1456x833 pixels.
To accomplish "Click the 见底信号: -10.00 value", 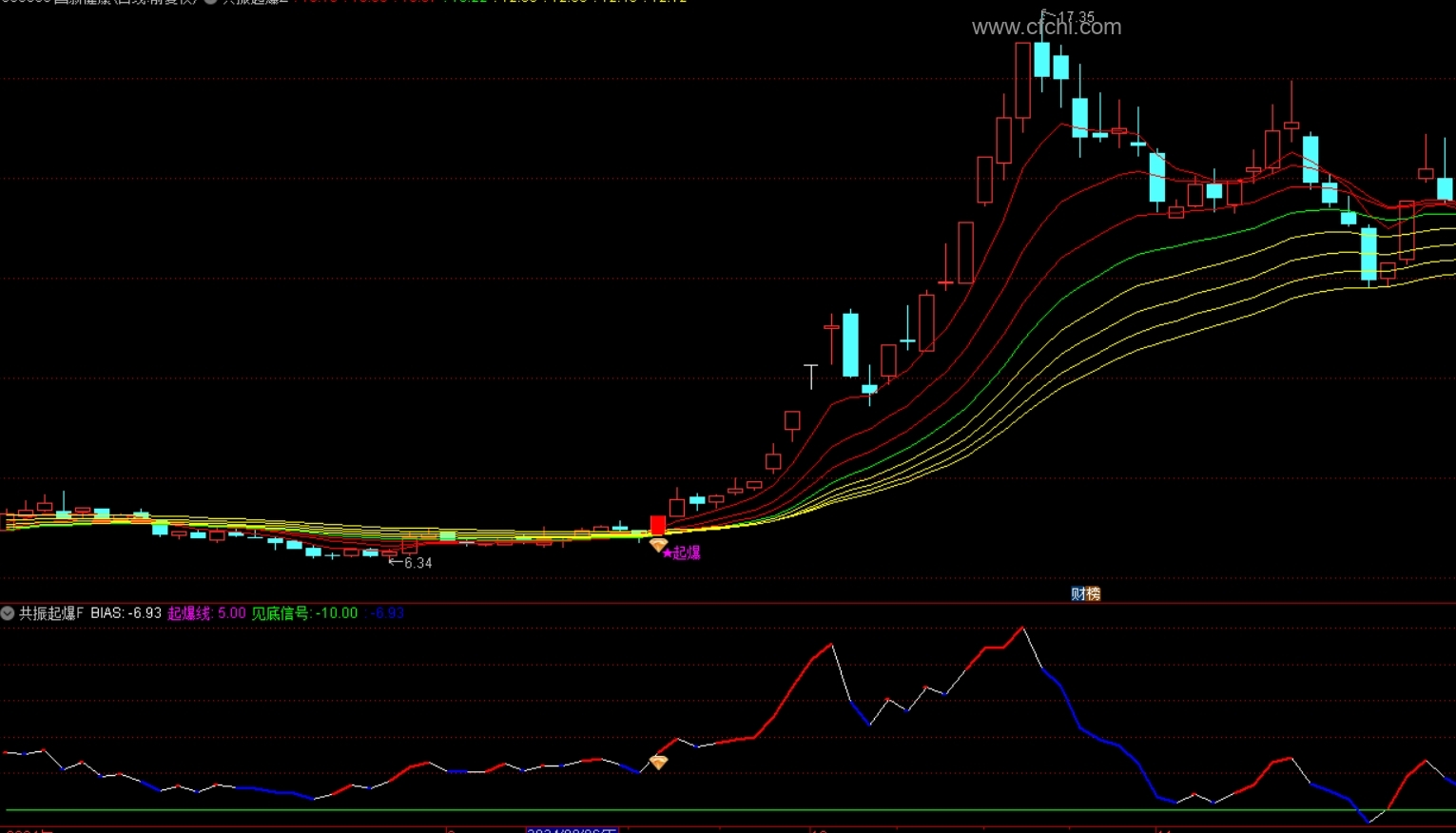I will (304, 613).
